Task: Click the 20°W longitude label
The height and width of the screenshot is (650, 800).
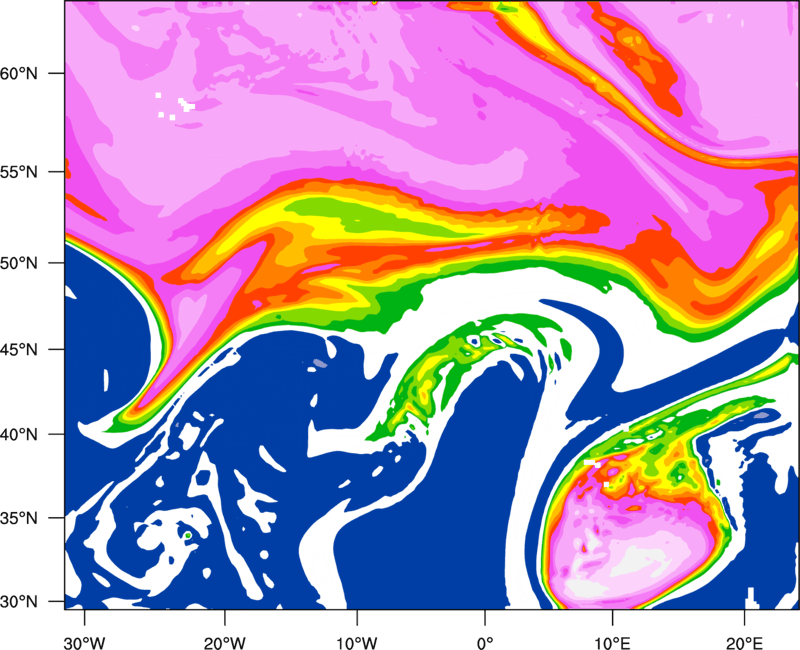Action: coord(225,643)
